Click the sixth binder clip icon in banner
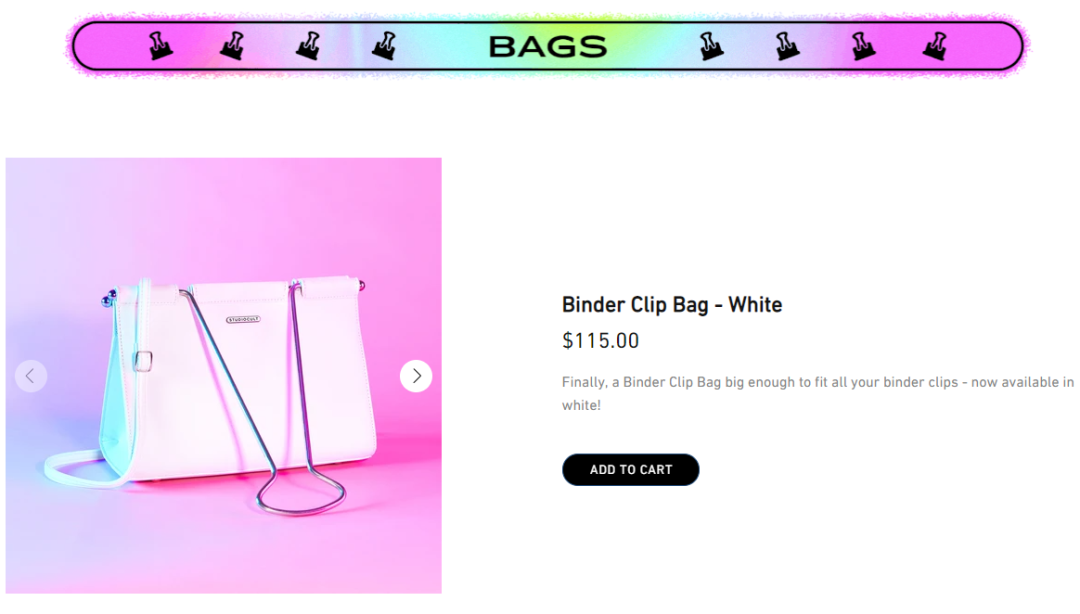 tap(786, 46)
